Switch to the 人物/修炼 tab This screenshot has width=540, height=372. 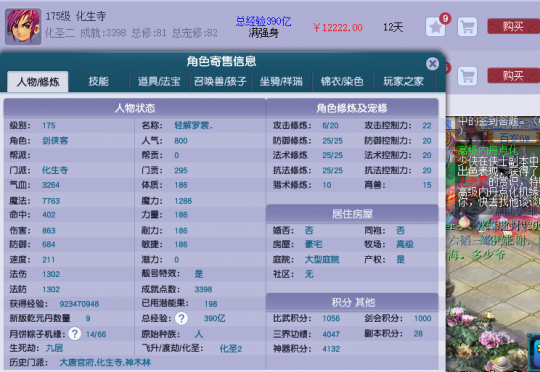click(38, 82)
